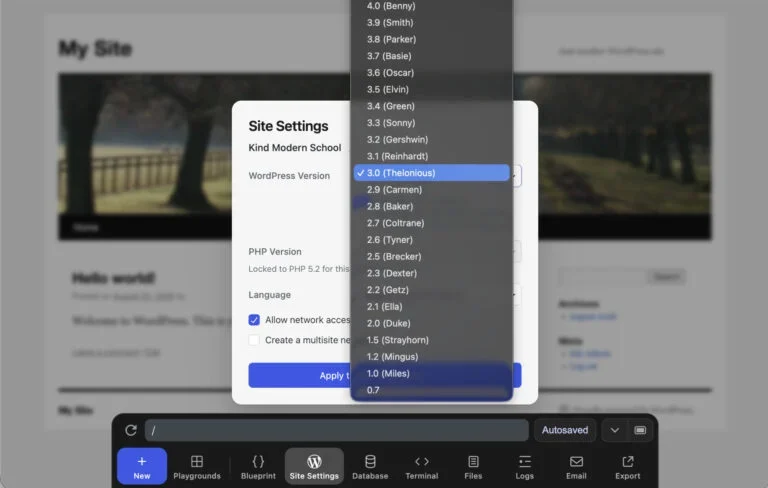This screenshot has width=768, height=488.
Task: Click the Apply settings button
Action: tap(384, 375)
